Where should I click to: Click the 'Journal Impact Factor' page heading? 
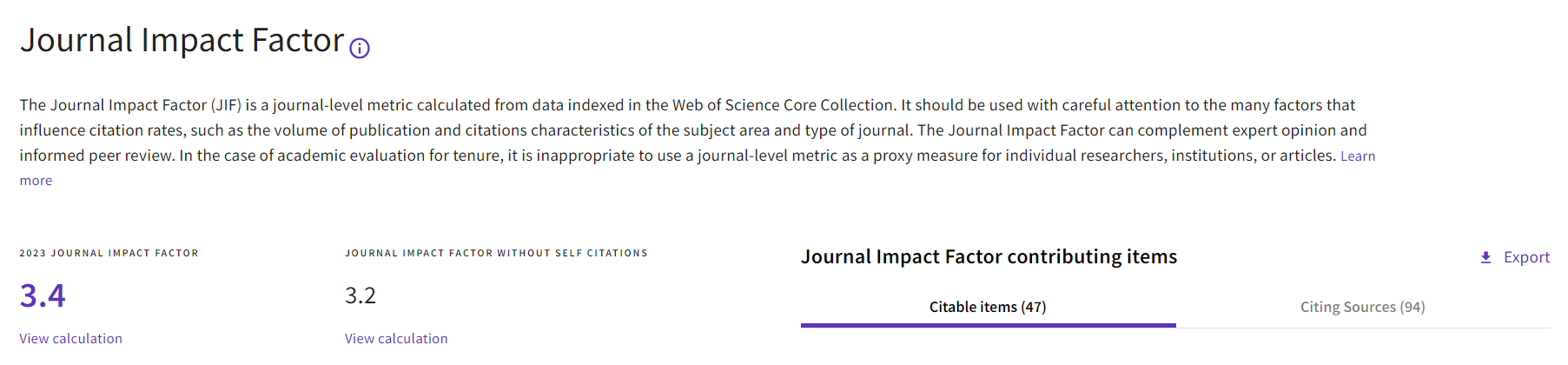click(182, 41)
